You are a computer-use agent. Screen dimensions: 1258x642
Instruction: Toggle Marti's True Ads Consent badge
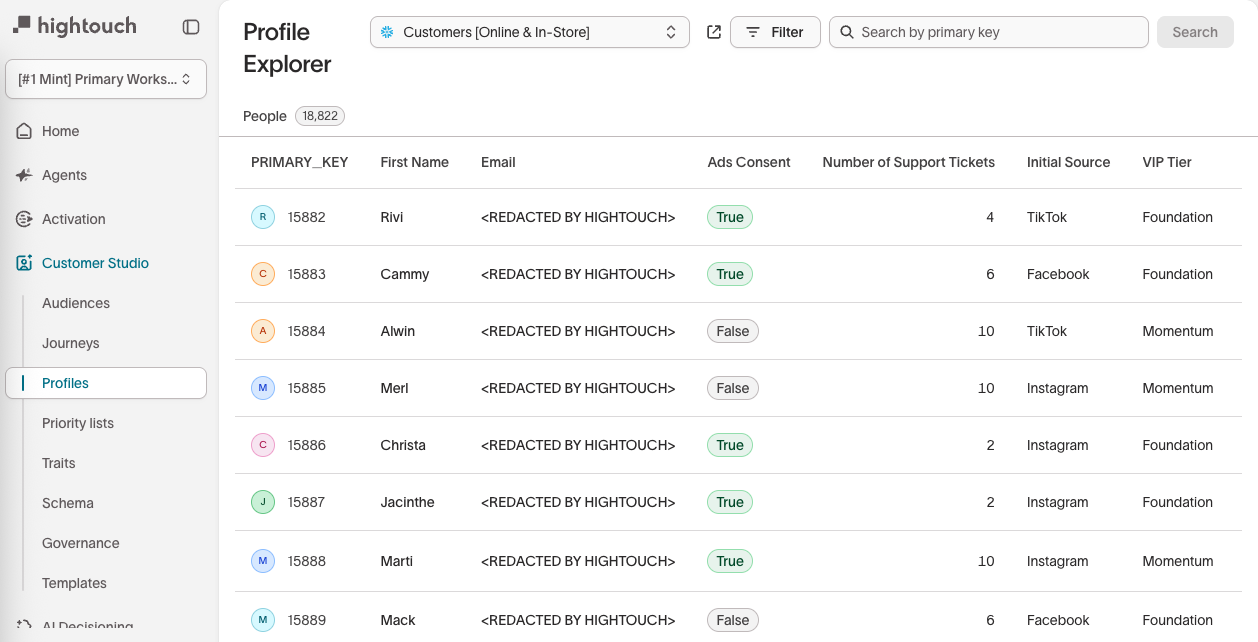pyautogui.click(x=729, y=561)
